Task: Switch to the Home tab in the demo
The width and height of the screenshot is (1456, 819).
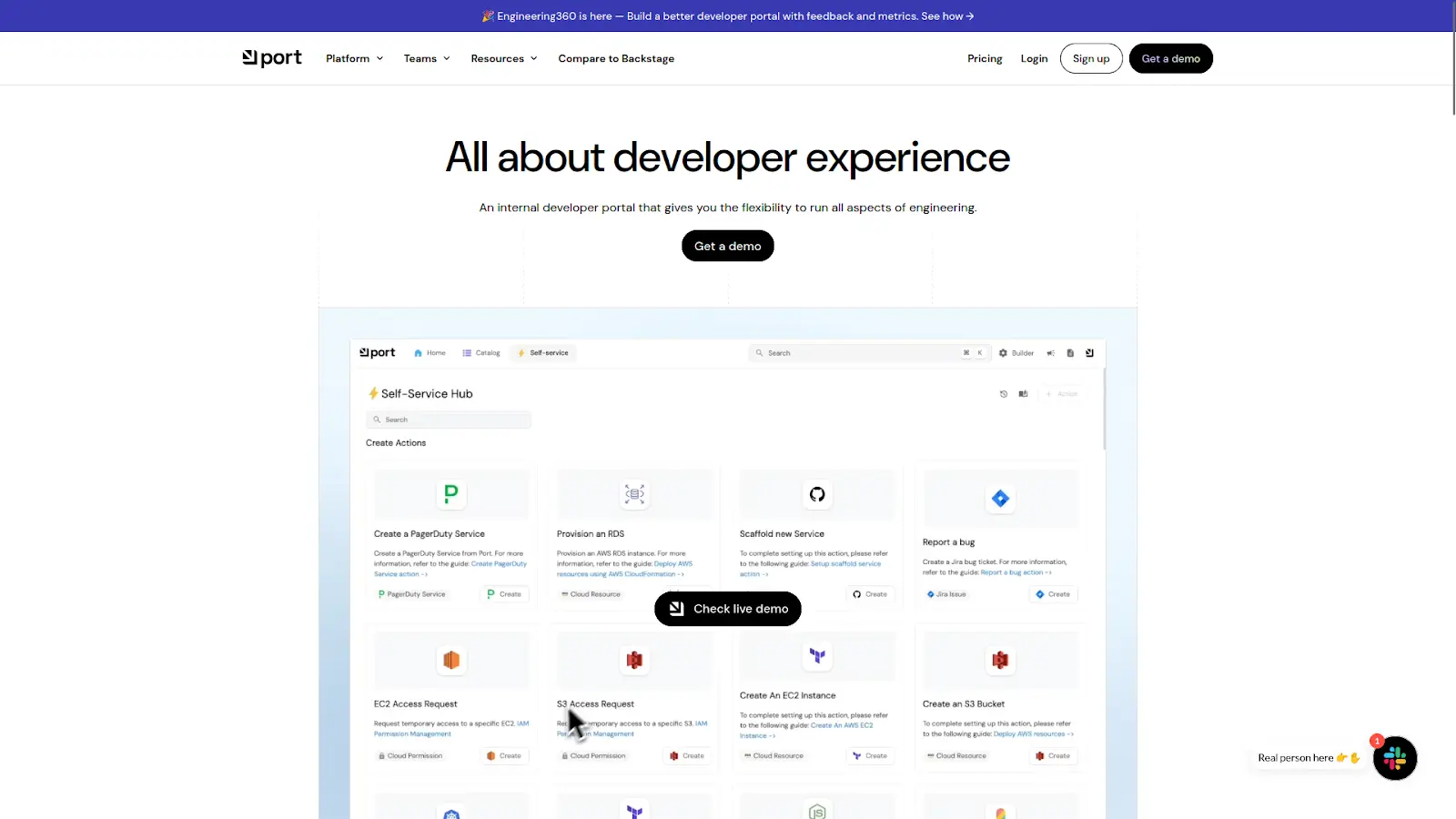Action: (x=430, y=353)
